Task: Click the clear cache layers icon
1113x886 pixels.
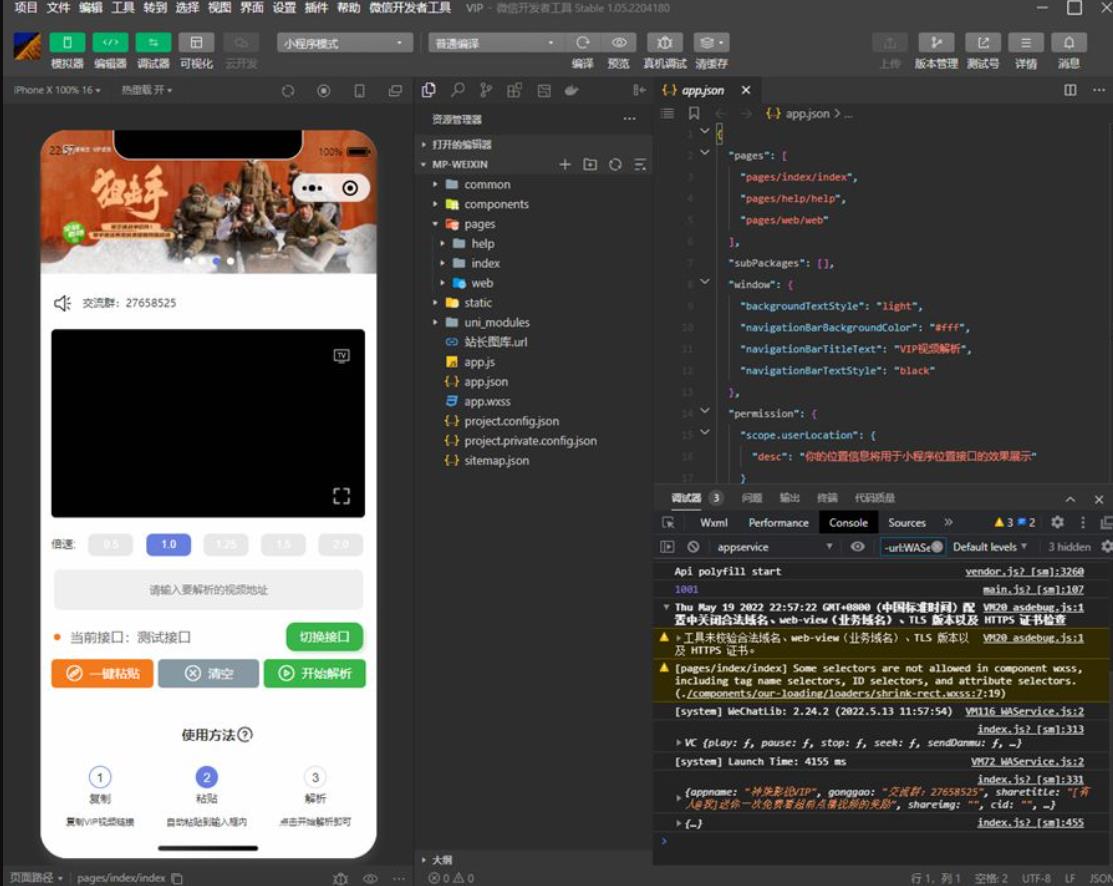Action: (711, 43)
